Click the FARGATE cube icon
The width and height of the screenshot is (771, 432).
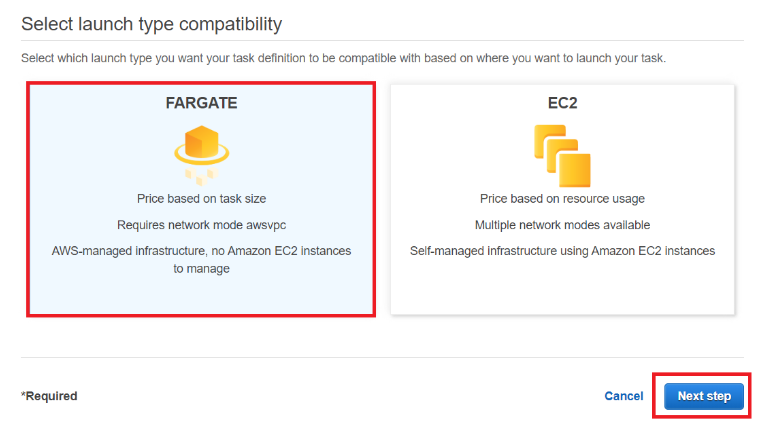[201, 145]
